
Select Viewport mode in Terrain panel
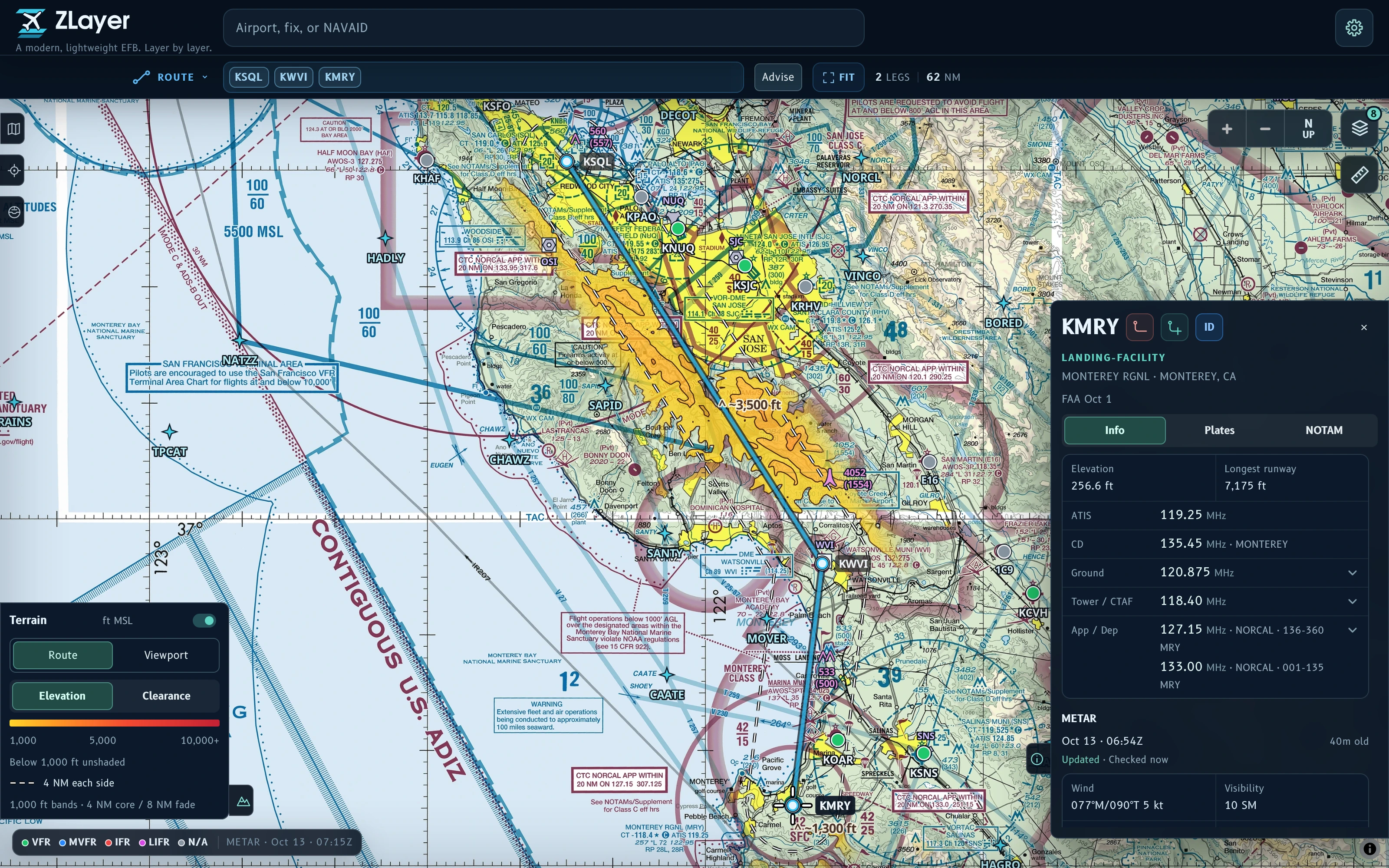[x=166, y=655]
